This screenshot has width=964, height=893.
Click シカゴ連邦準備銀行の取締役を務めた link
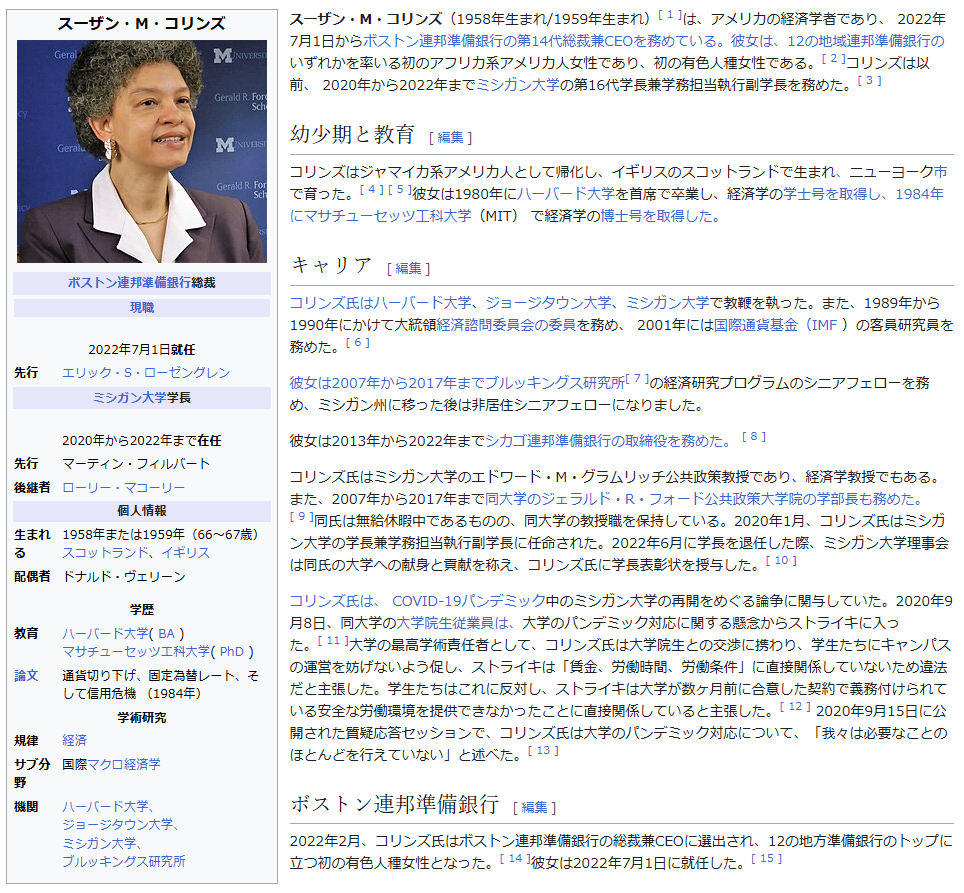pos(608,441)
